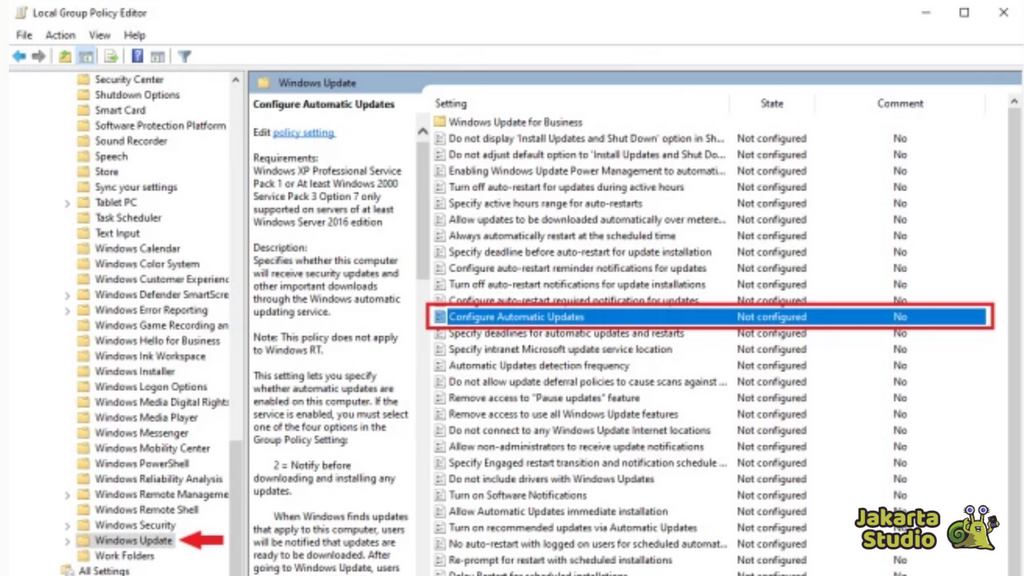Open the View menu
This screenshot has height=576, width=1024.
[99, 35]
